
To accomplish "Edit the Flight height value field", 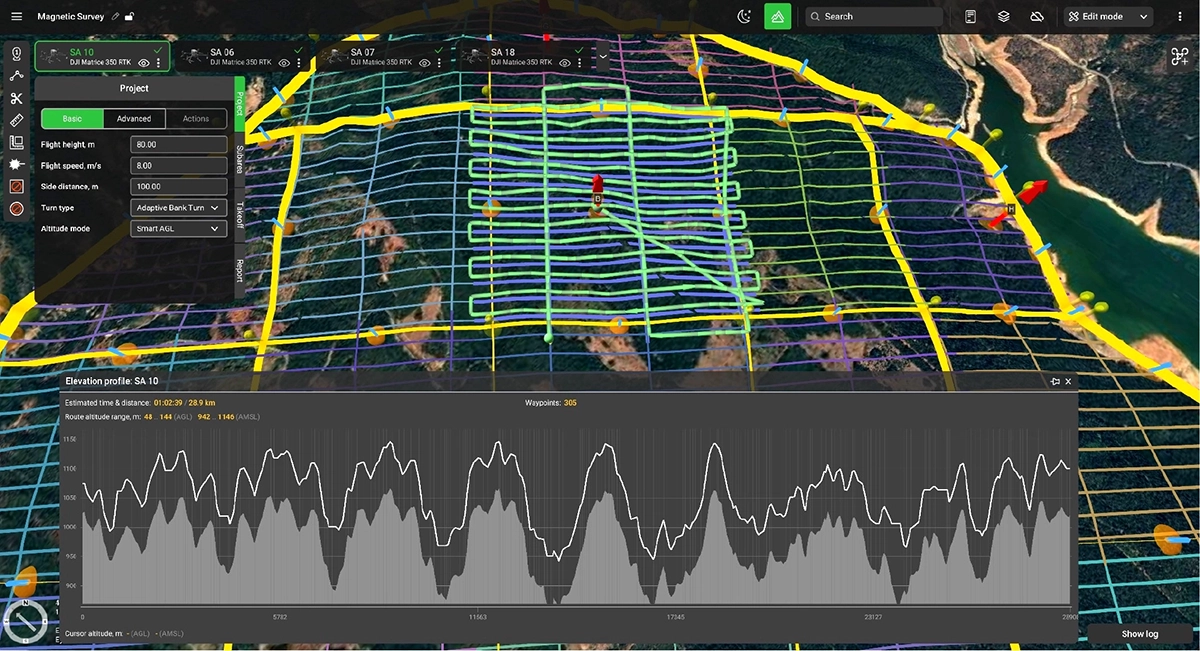I will point(178,143).
